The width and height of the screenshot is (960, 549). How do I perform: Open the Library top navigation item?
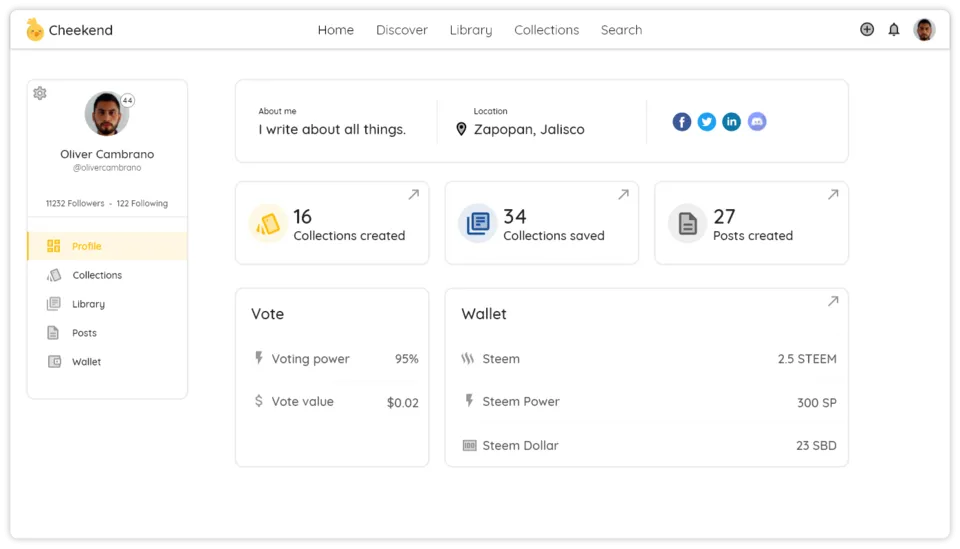(x=471, y=30)
